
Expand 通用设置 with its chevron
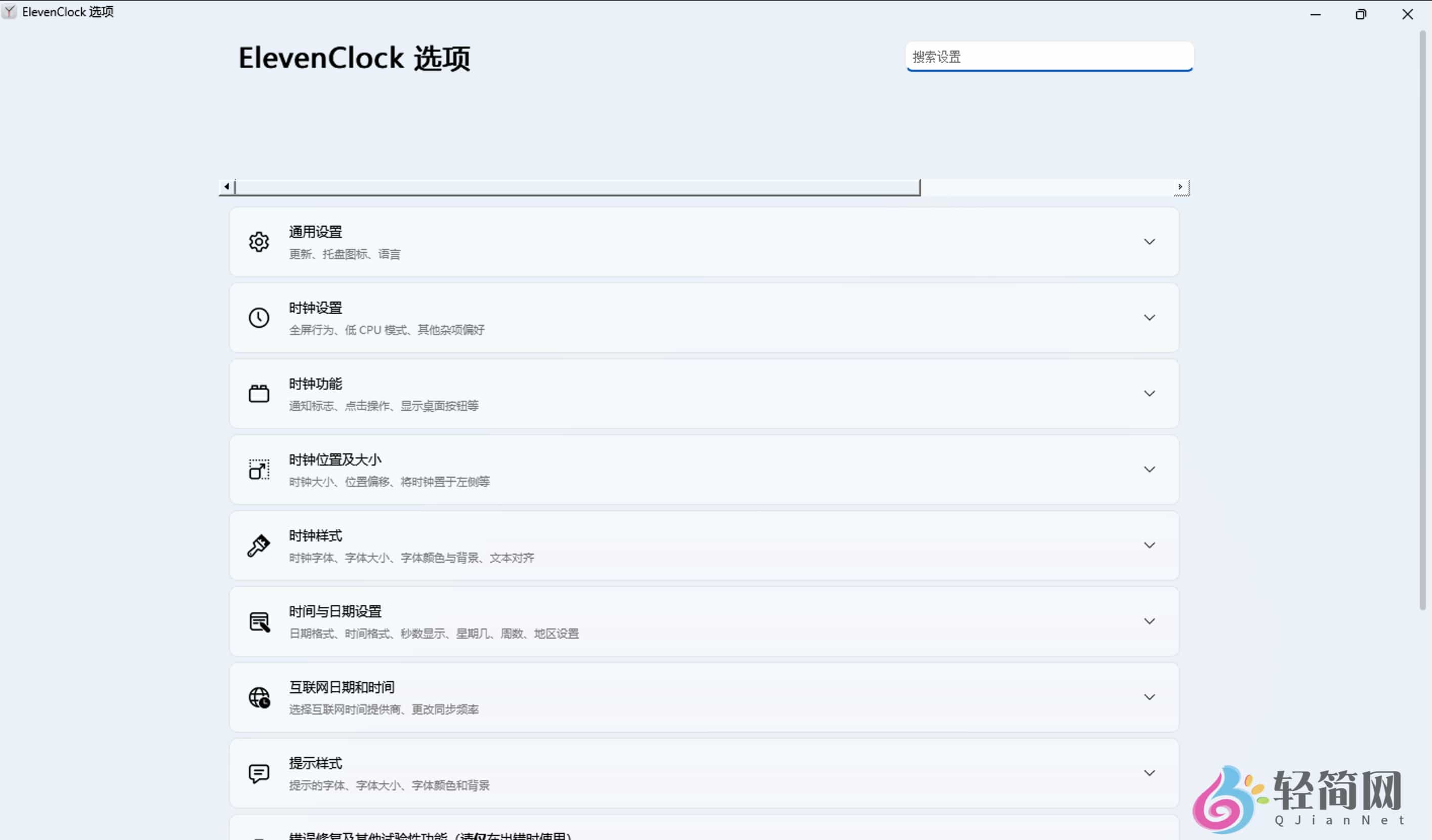1149,242
